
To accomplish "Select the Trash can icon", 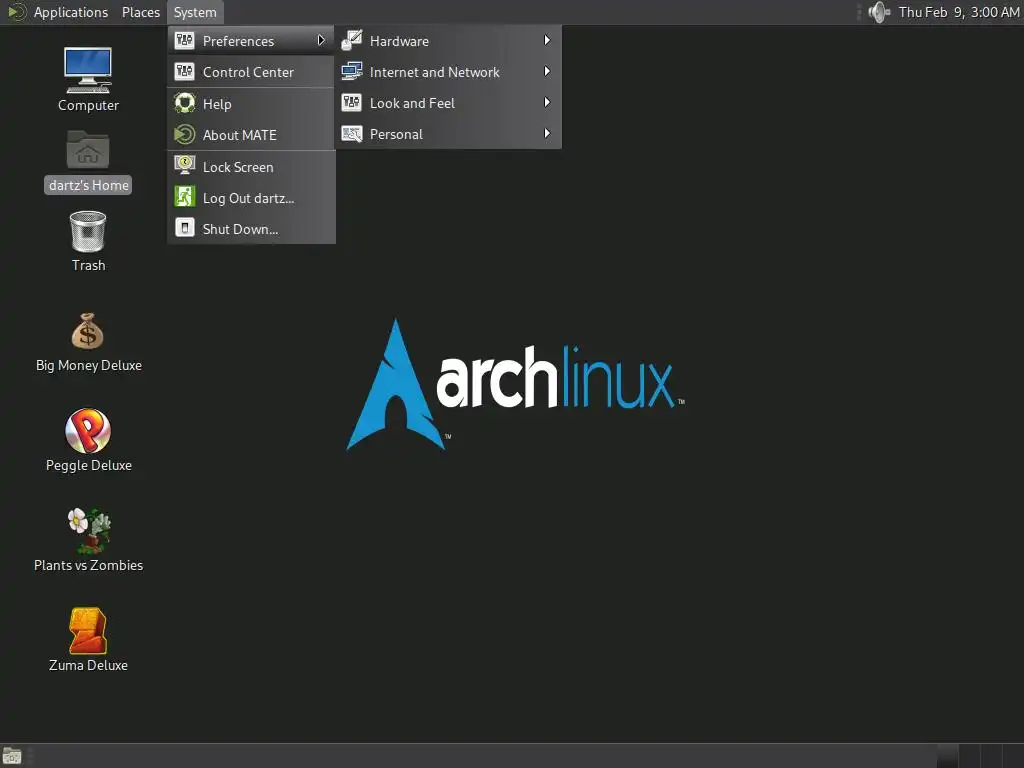I will pos(88,231).
